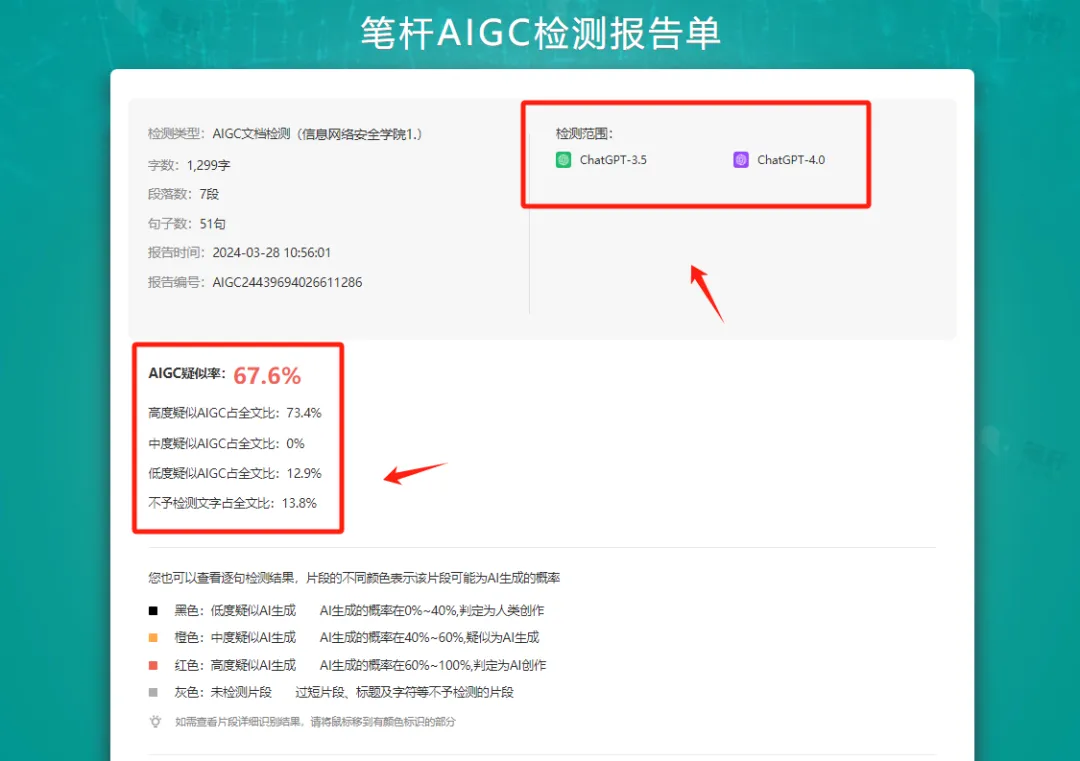Image resolution: width=1080 pixels, height=761 pixels.
Task: Click the lightbulb tip icon
Action: [x=156, y=721]
